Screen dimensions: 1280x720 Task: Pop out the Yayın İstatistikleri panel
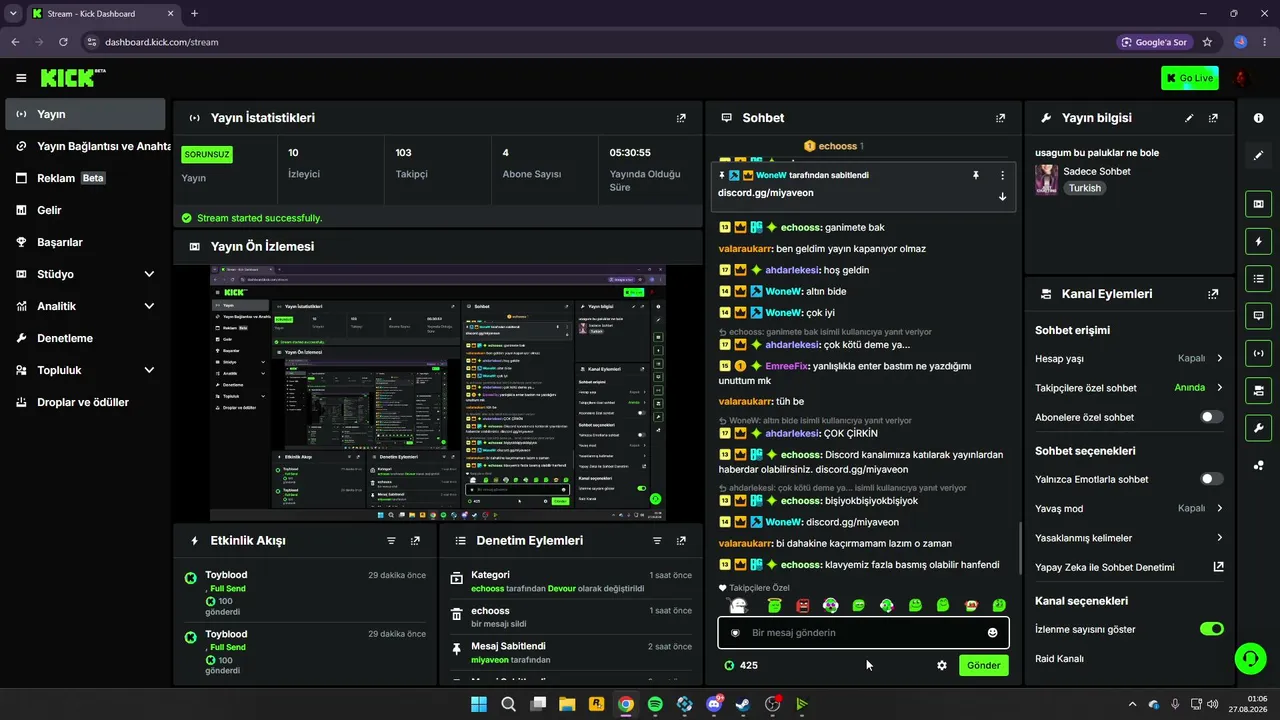pyautogui.click(x=681, y=118)
